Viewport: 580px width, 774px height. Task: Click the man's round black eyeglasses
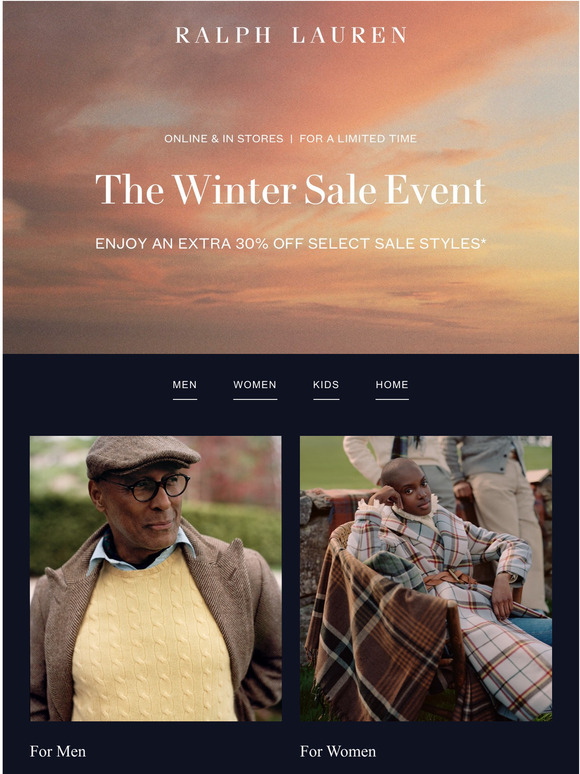[x=148, y=487]
